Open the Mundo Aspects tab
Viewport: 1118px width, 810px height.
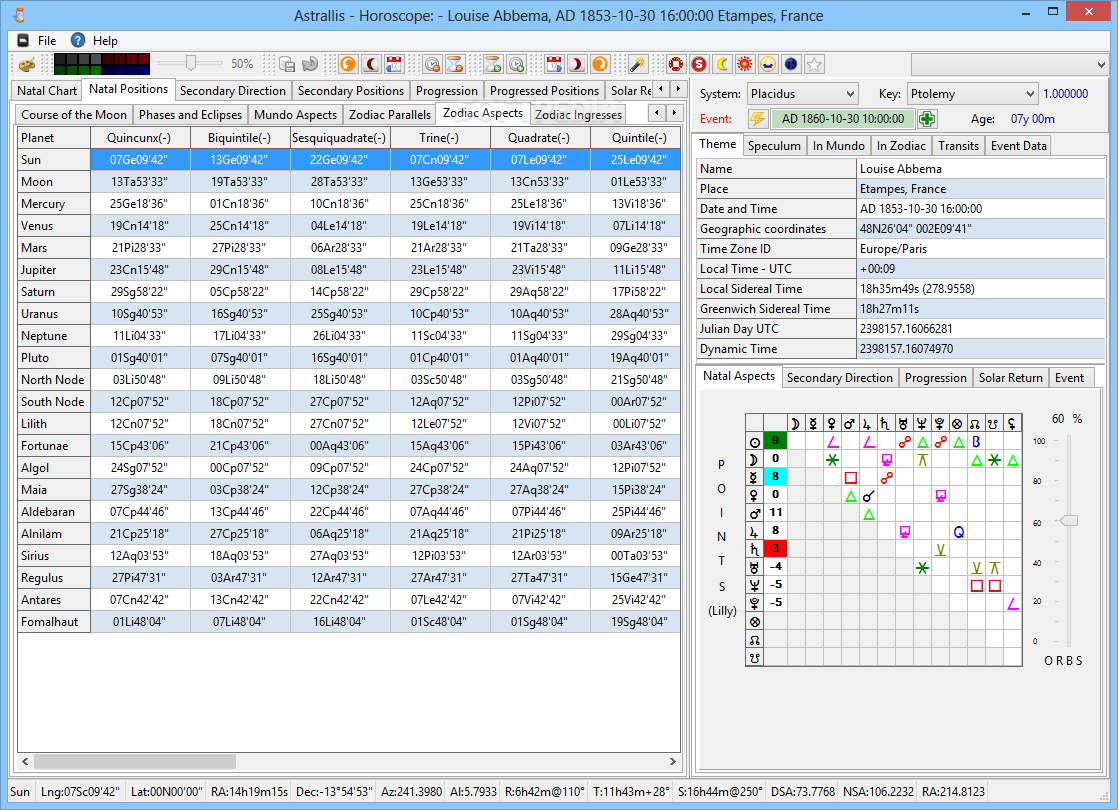pos(295,115)
